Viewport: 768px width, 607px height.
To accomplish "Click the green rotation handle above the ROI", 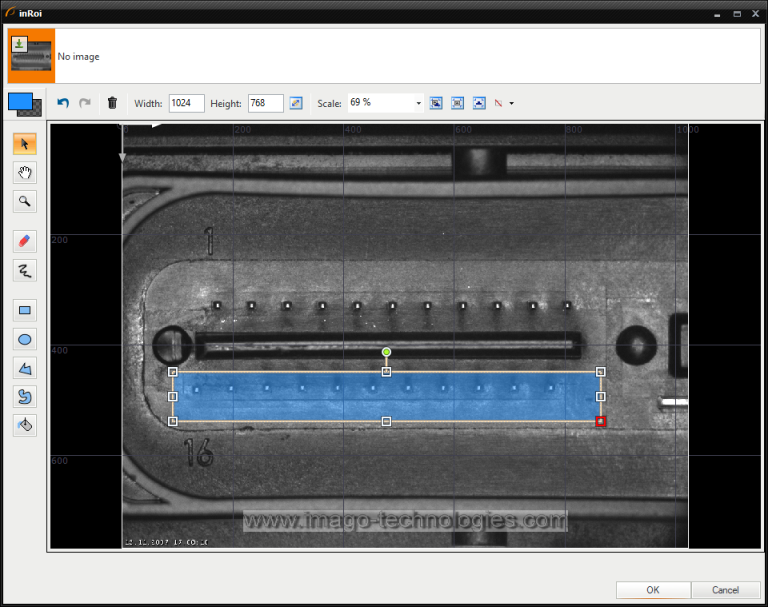I will tap(386, 352).
